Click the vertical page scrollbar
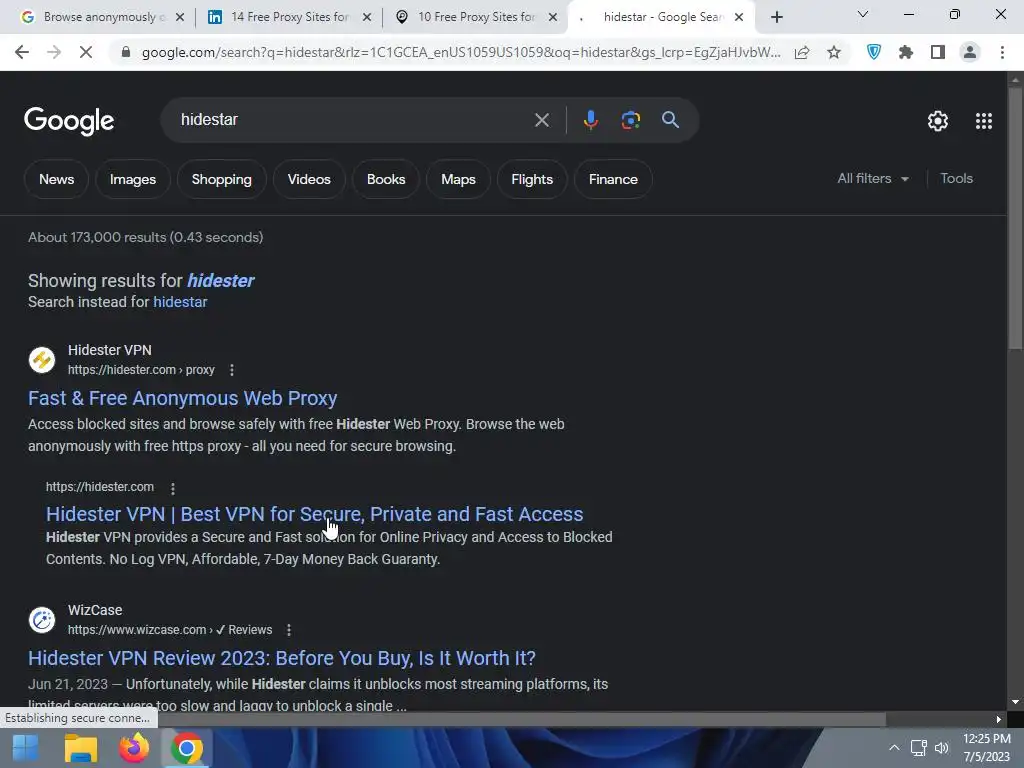 (x=1015, y=219)
